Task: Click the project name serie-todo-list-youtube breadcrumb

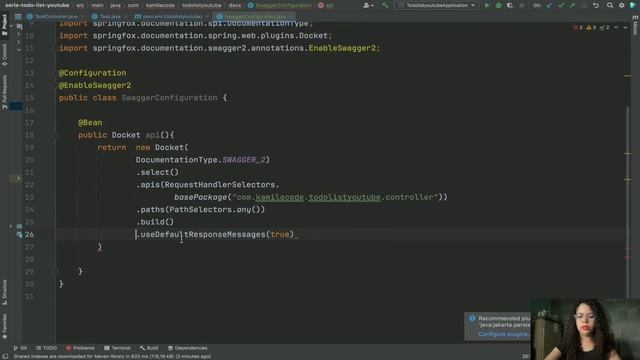Action: 37,5
